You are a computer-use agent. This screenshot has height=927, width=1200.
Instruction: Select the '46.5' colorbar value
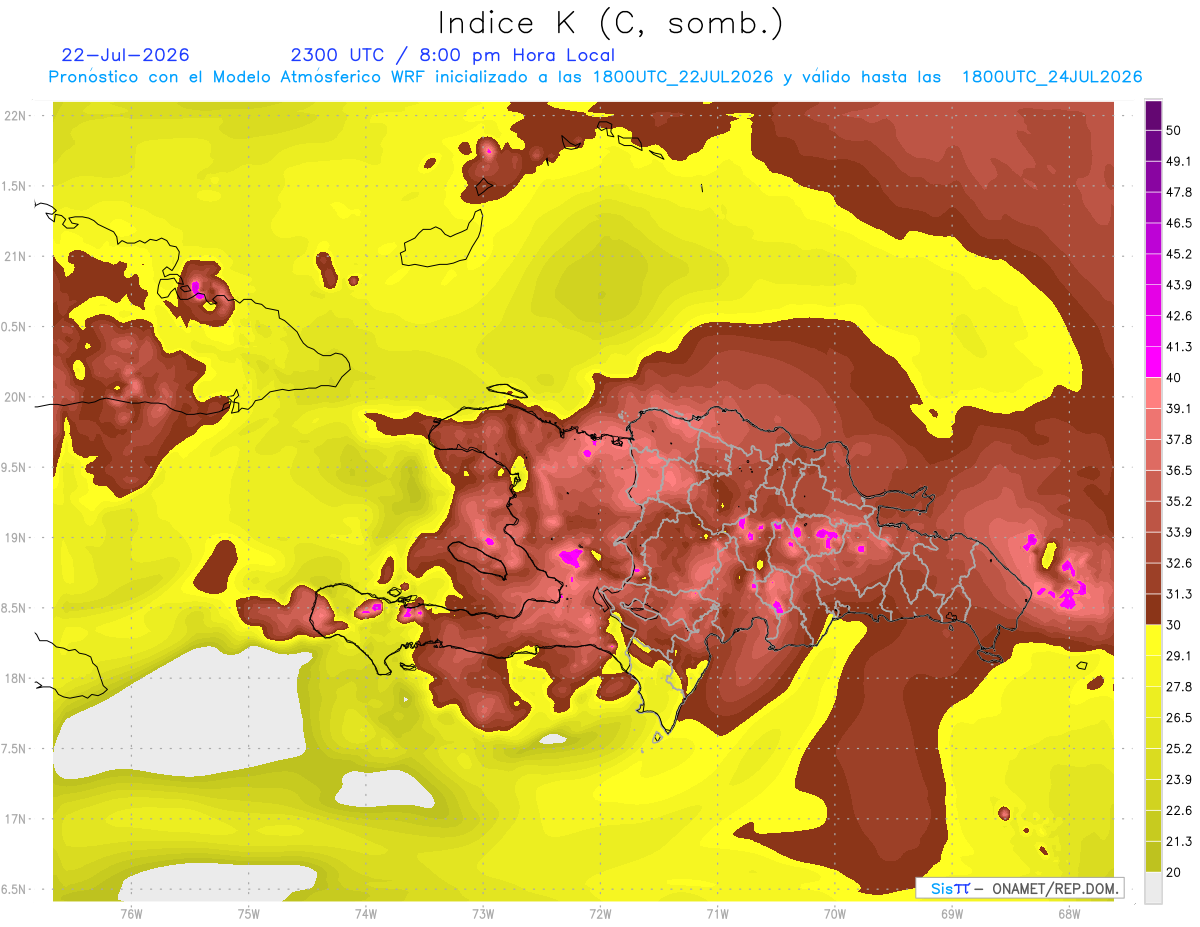(1179, 223)
